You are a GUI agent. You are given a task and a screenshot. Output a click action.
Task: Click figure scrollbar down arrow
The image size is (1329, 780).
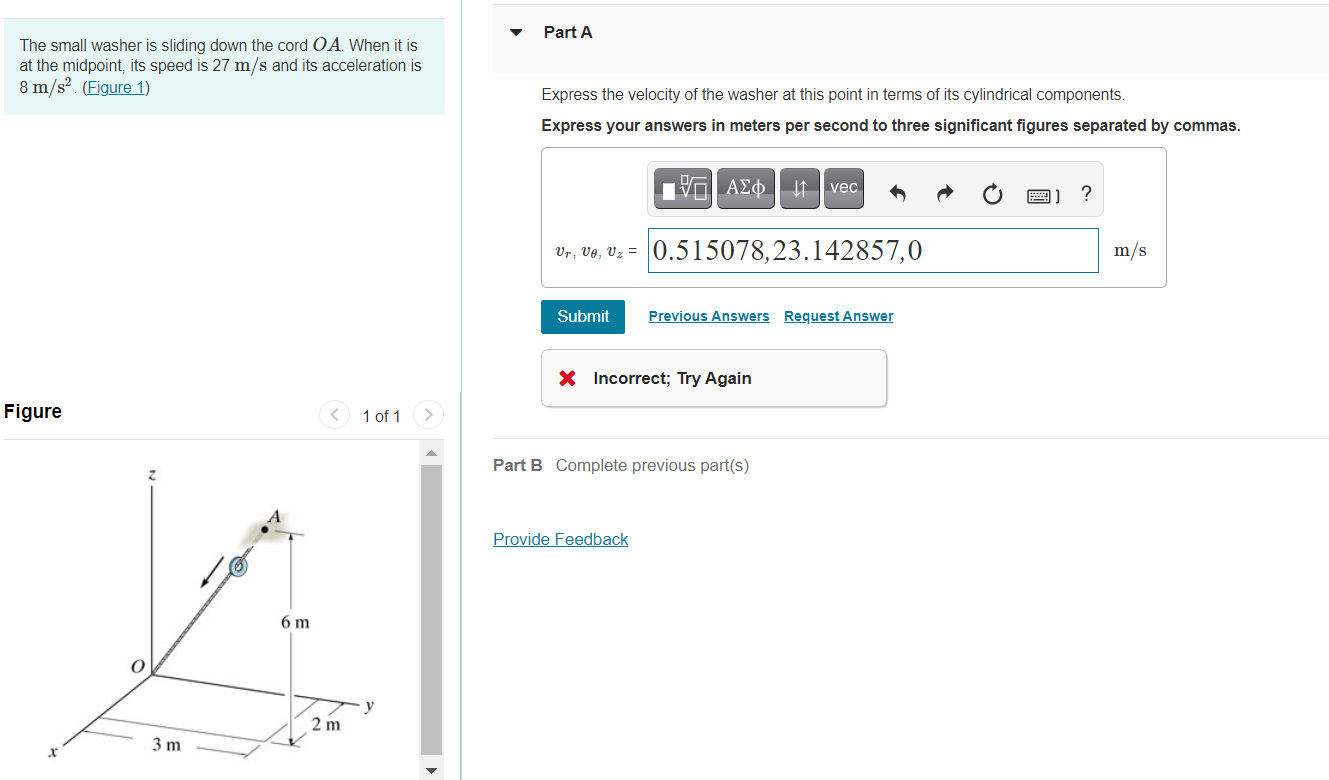431,770
